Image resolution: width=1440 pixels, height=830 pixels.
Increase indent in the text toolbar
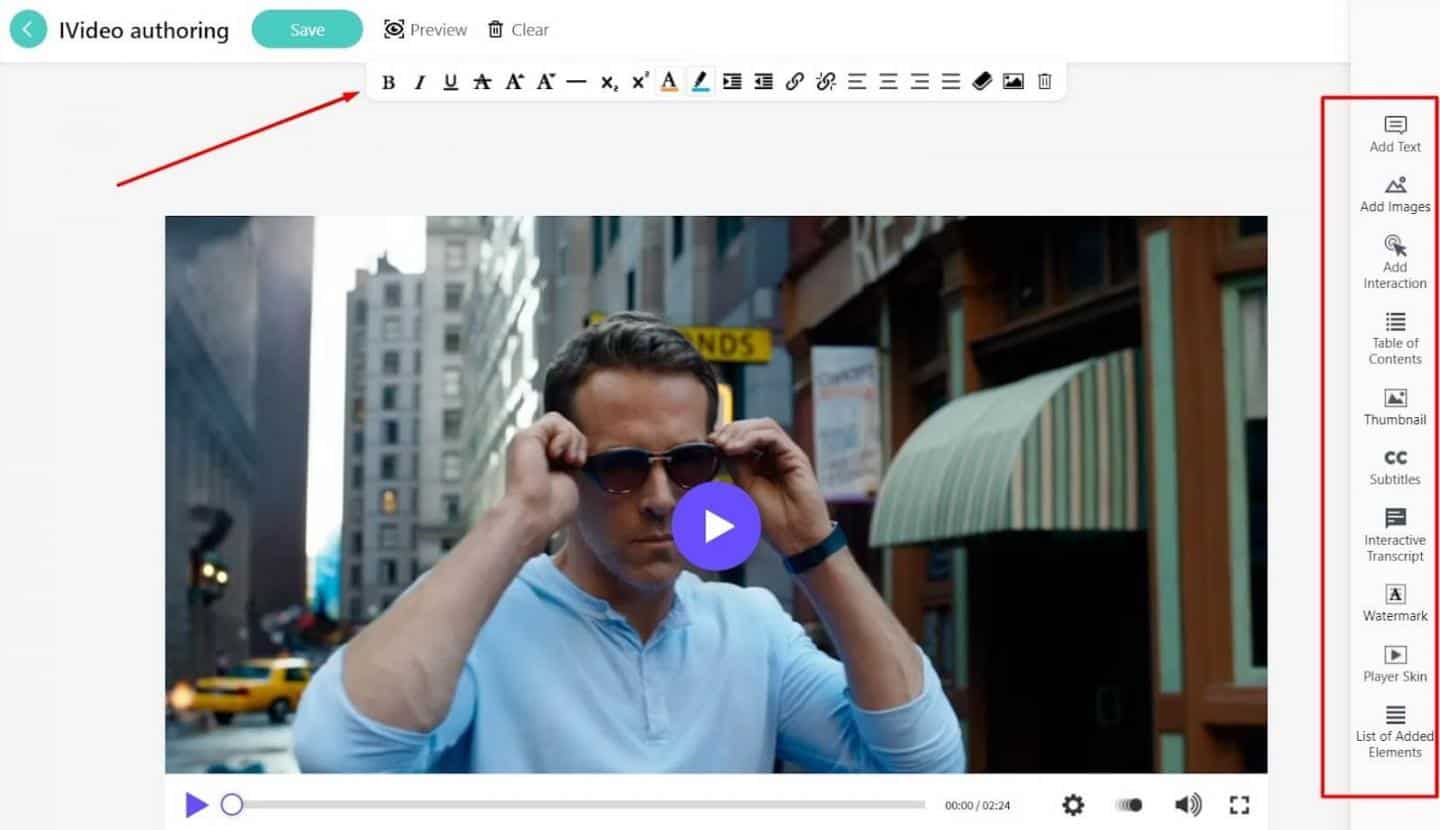(x=732, y=82)
